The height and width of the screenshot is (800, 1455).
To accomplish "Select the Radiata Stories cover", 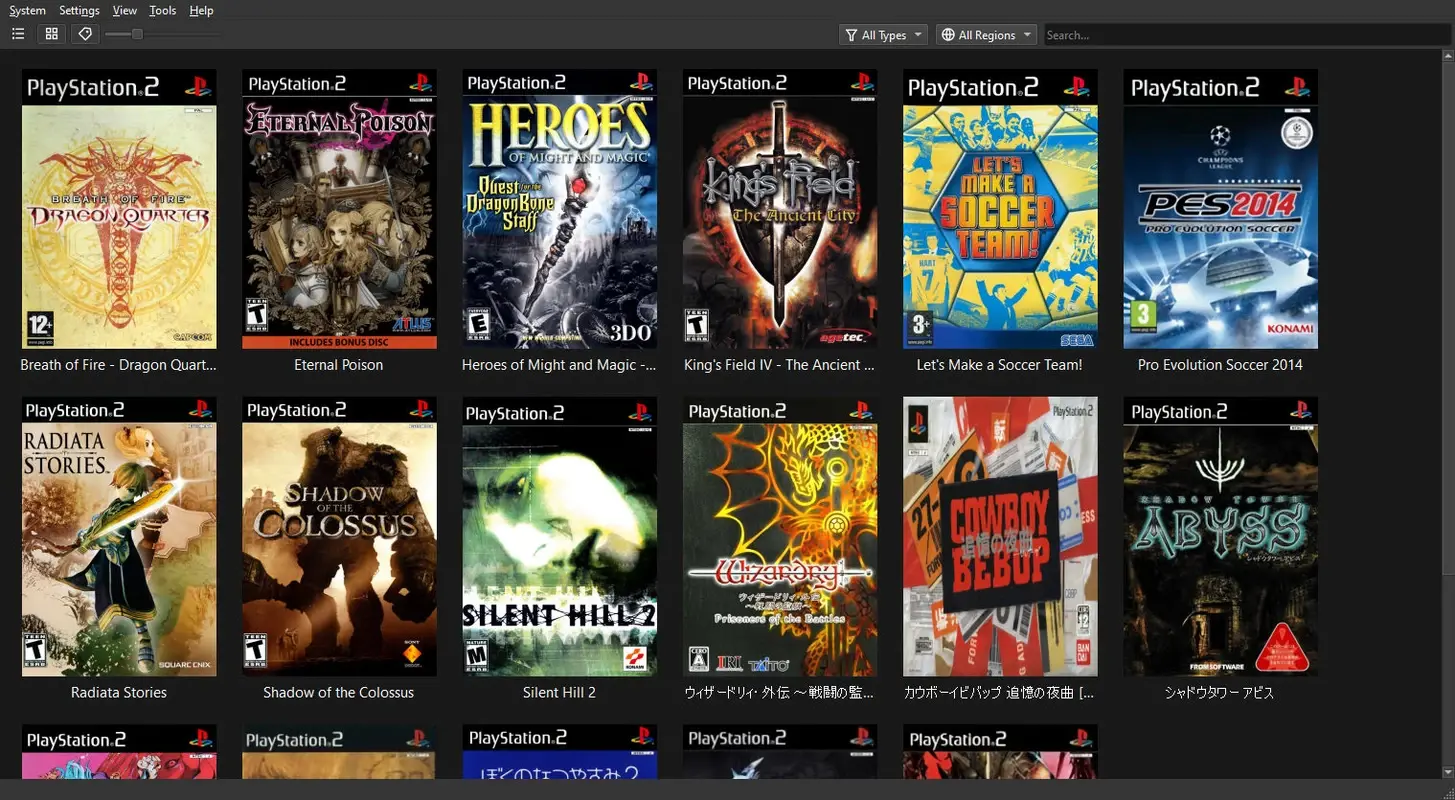I will pos(119,536).
